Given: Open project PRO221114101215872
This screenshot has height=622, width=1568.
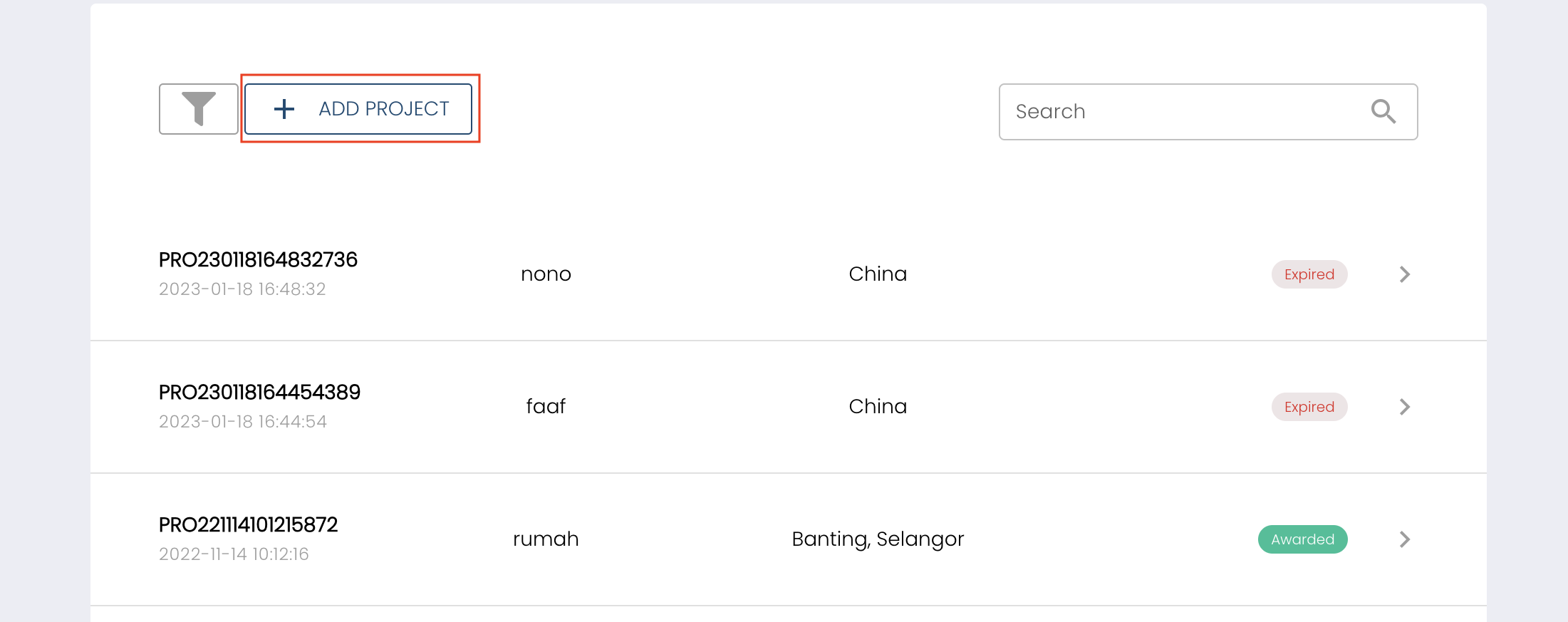Looking at the screenshot, I should [248, 524].
